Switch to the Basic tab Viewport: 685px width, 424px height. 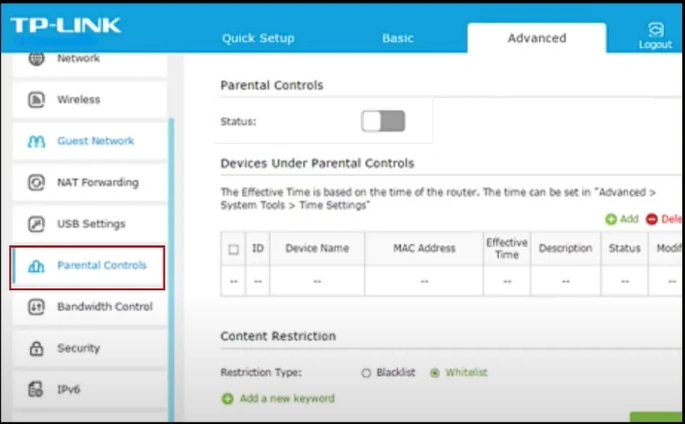point(398,38)
